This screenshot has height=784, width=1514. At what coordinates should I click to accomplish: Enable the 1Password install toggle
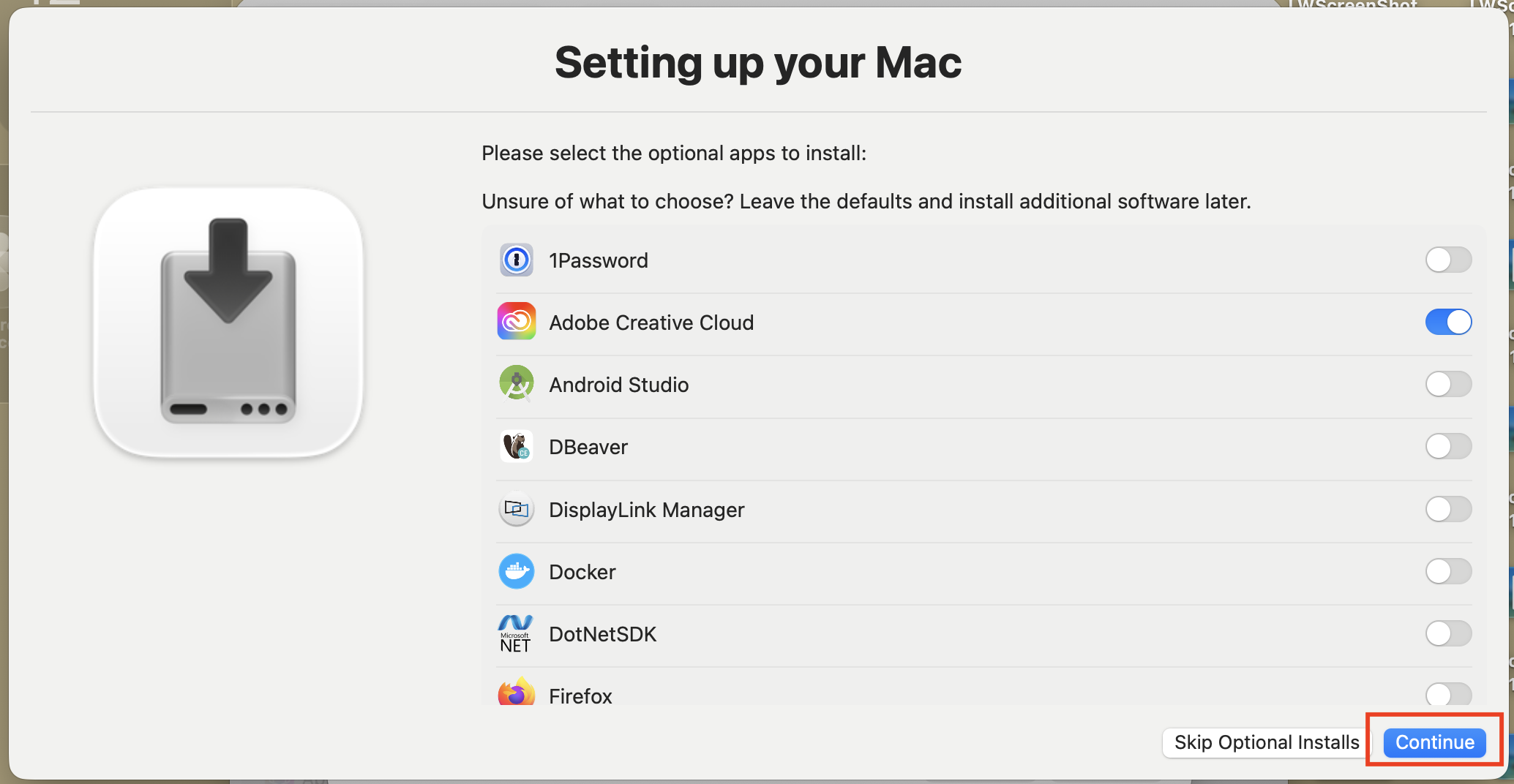(x=1447, y=260)
